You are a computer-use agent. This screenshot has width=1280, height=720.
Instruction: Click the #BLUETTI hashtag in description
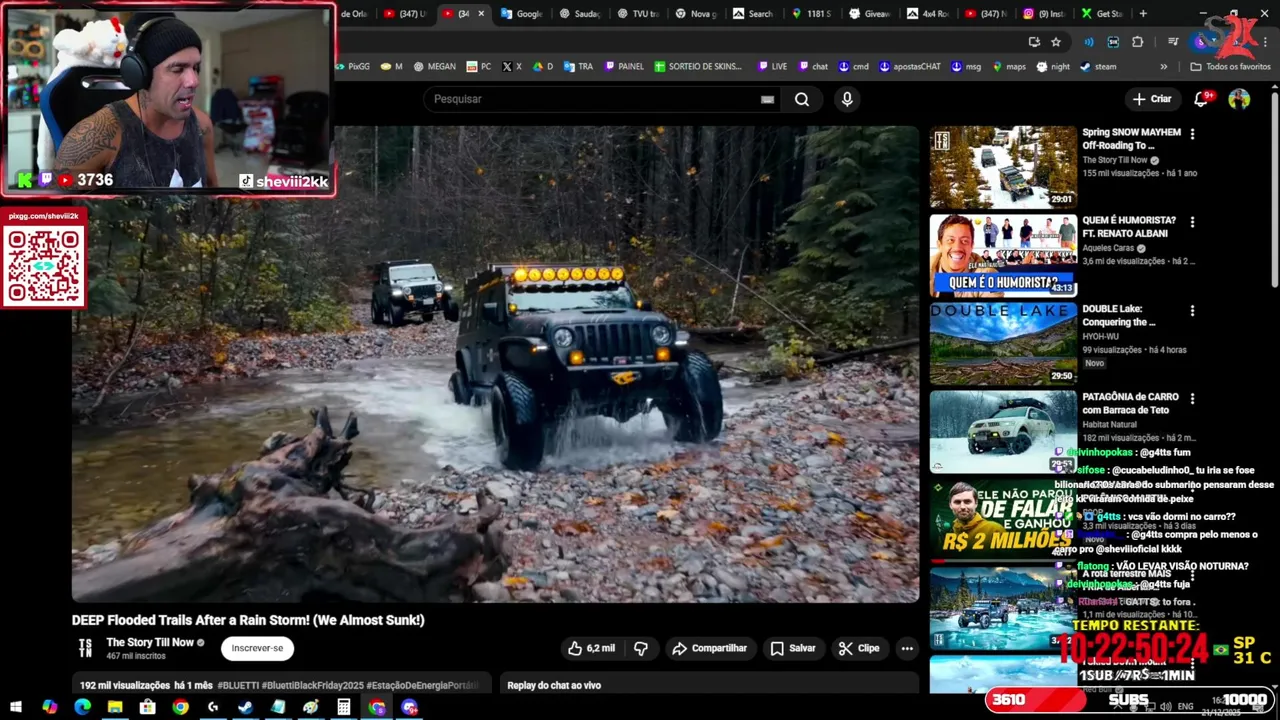click(x=238, y=686)
